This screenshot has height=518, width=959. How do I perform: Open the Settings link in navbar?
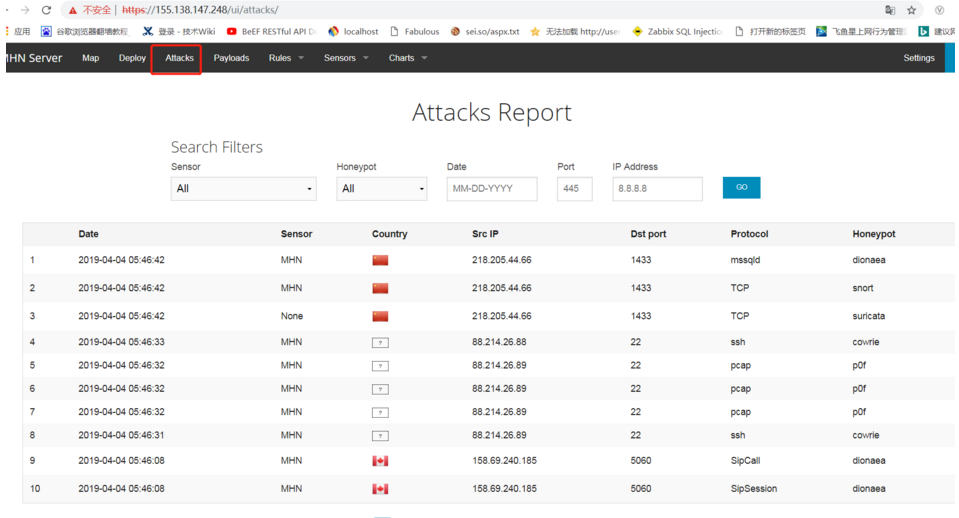point(918,58)
